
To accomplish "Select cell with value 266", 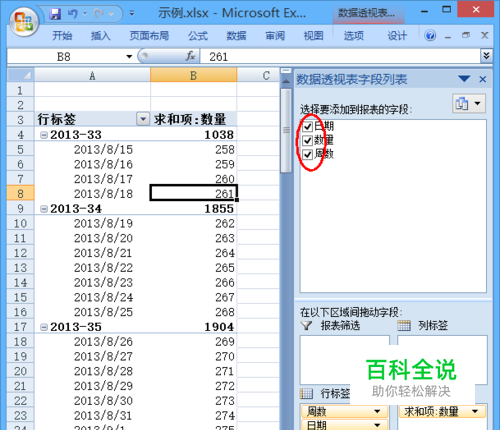I will pos(193,283).
